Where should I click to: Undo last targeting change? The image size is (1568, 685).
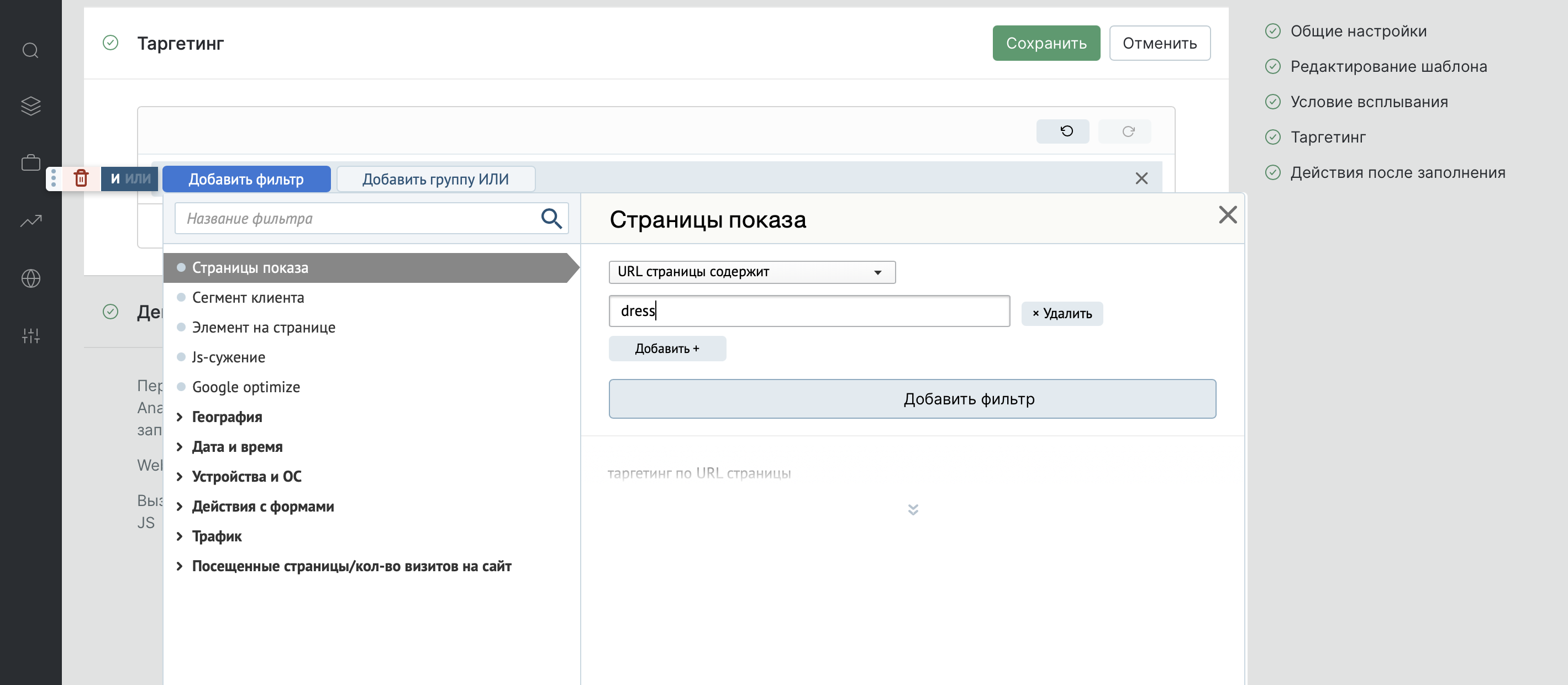point(1062,131)
